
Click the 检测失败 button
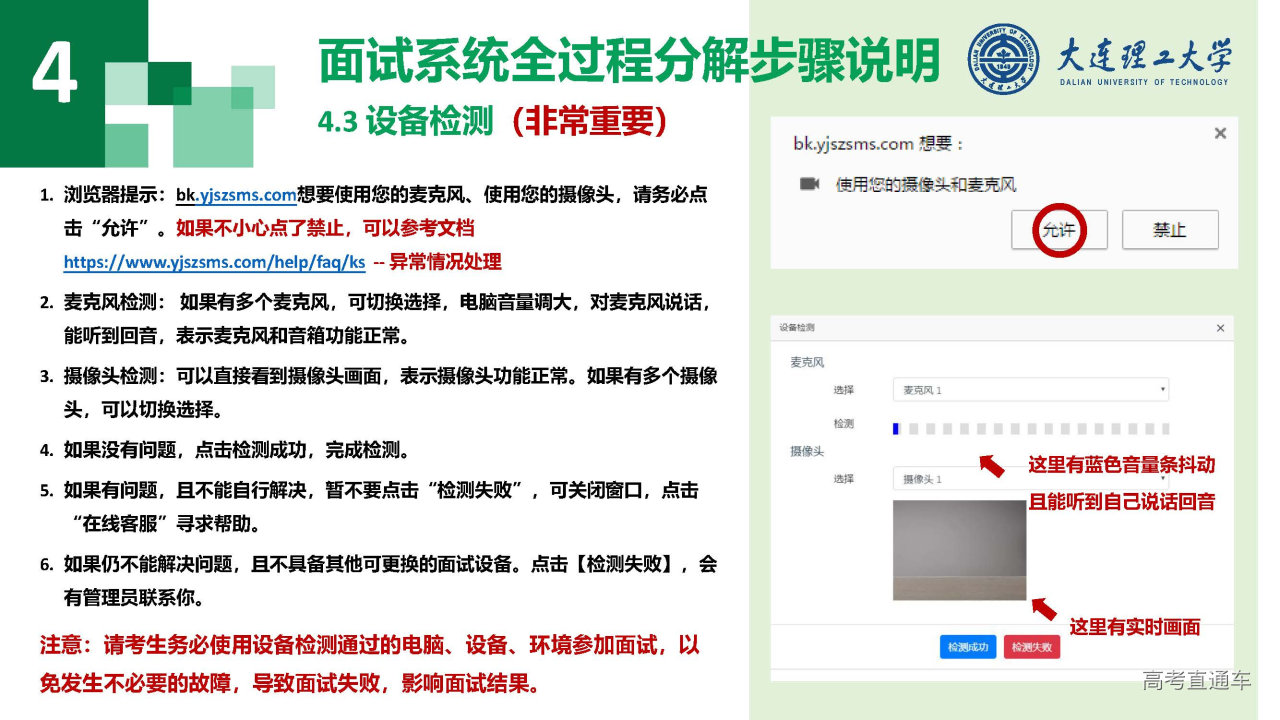coord(1032,647)
